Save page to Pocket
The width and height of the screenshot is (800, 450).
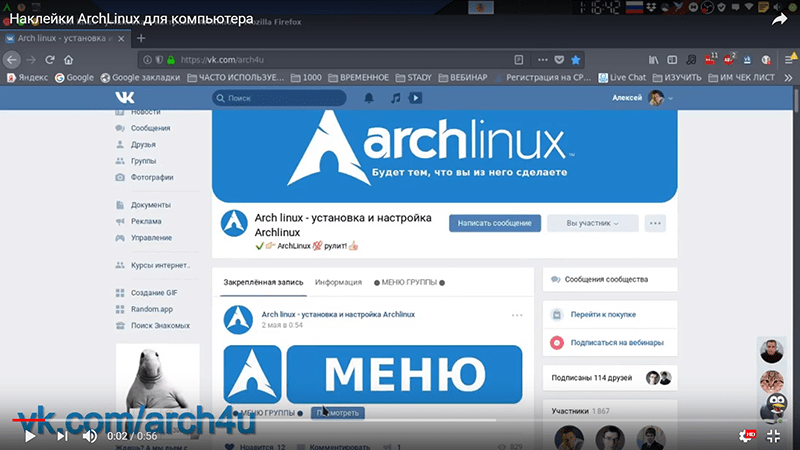tap(559, 60)
